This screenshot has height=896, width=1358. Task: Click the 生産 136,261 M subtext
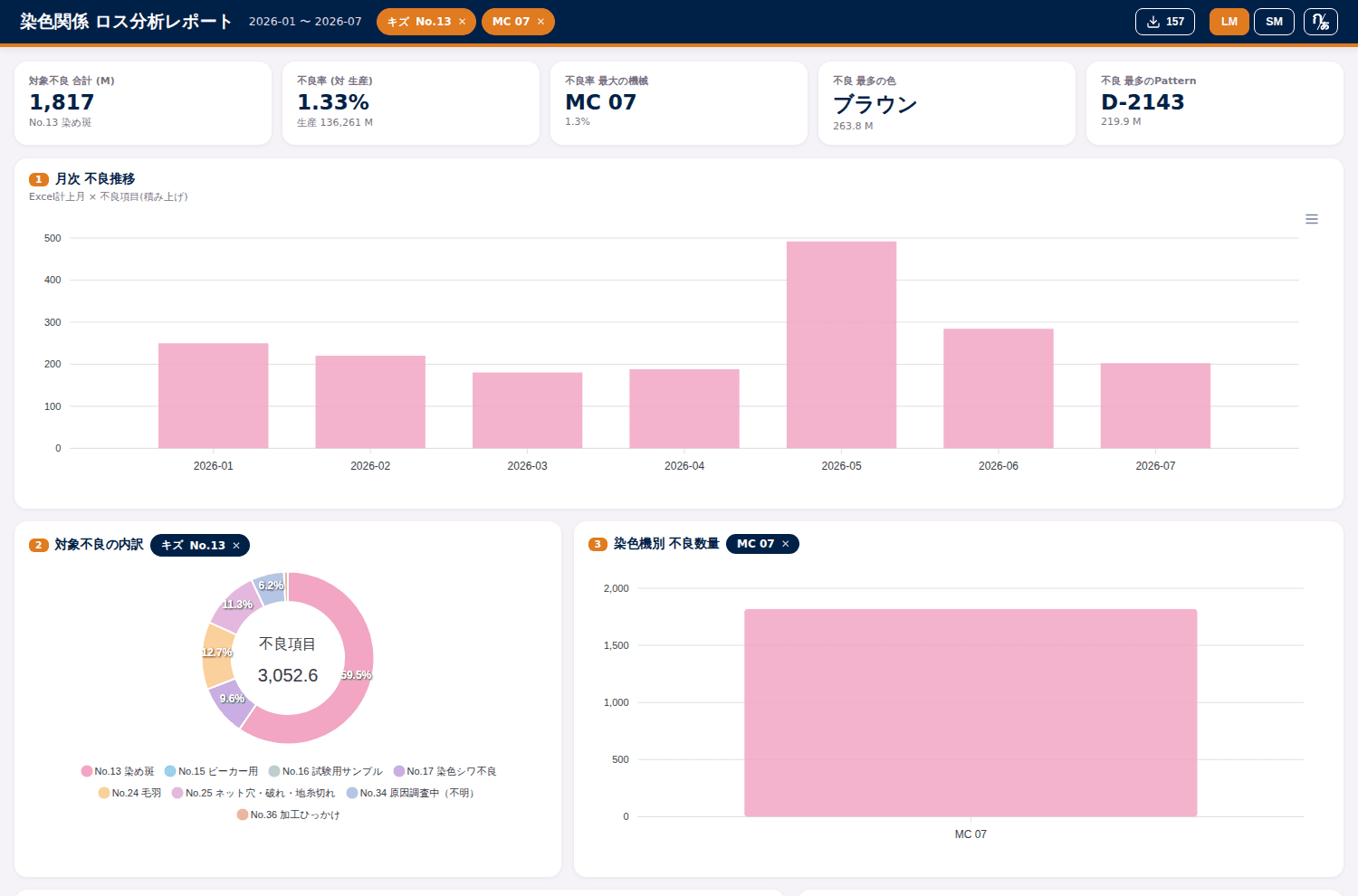[335, 122]
